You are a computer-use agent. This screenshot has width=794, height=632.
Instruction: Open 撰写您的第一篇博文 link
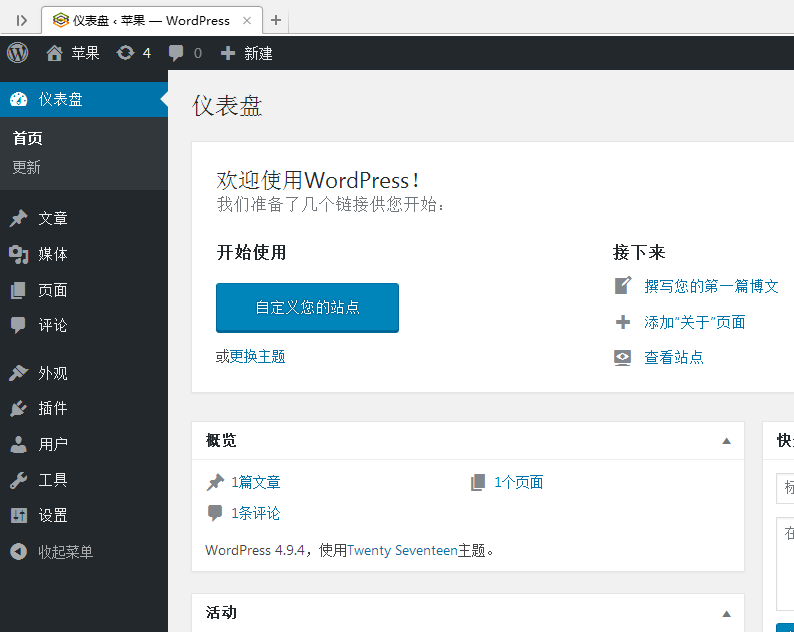(711, 286)
